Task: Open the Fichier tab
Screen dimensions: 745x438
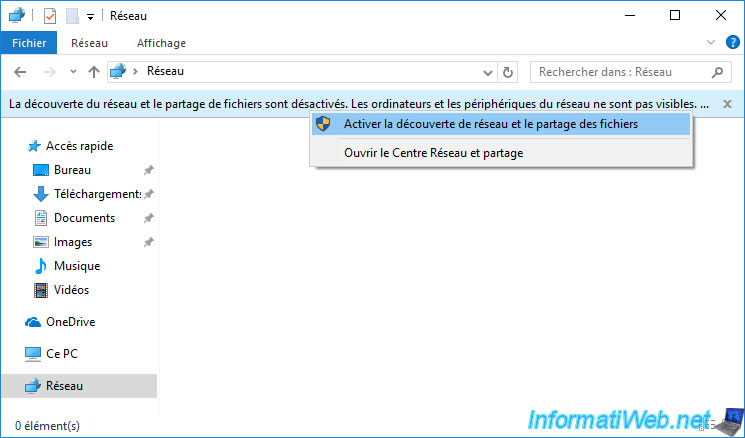Action: click(29, 43)
